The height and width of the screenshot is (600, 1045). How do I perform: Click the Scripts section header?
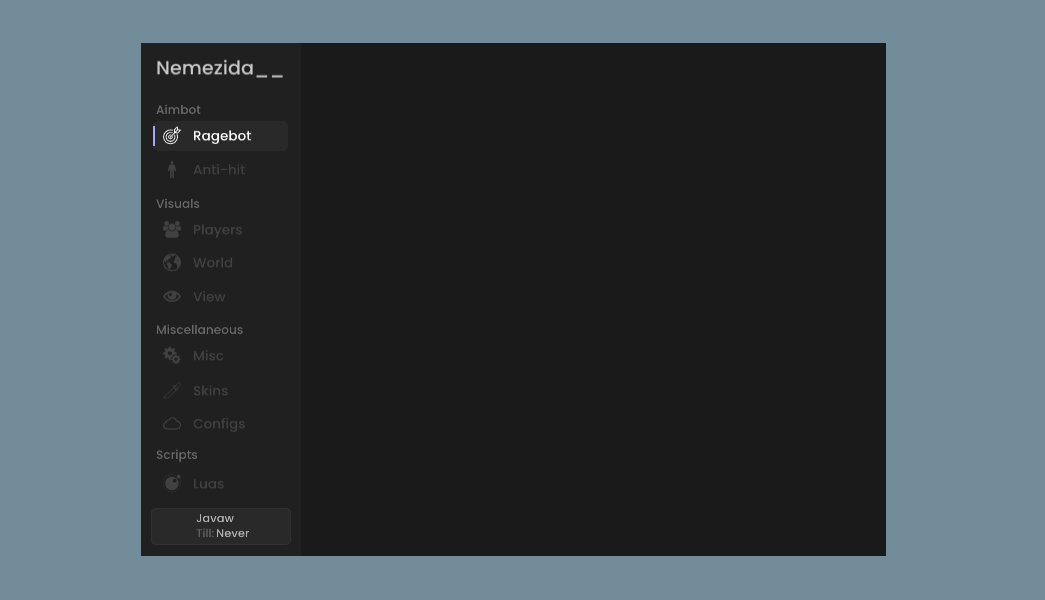[177, 455]
